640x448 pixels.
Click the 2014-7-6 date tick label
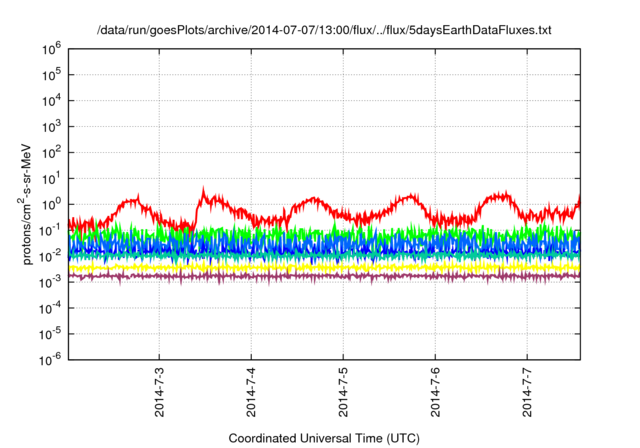coord(435,392)
